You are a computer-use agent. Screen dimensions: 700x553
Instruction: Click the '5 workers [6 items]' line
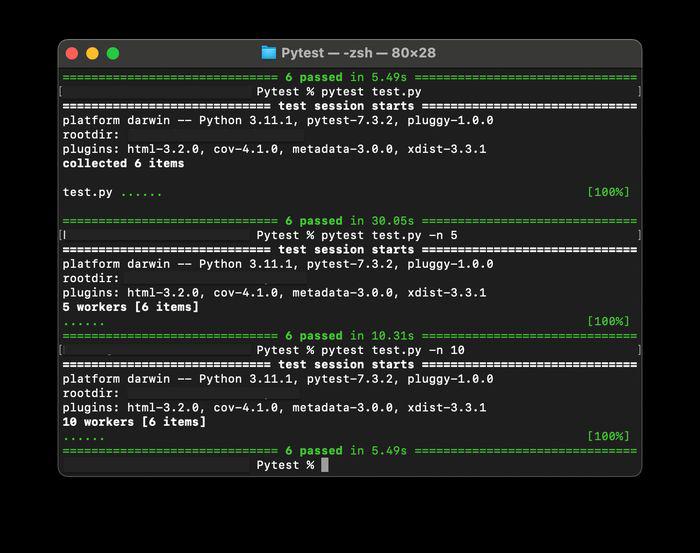pyautogui.click(x=131, y=307)
